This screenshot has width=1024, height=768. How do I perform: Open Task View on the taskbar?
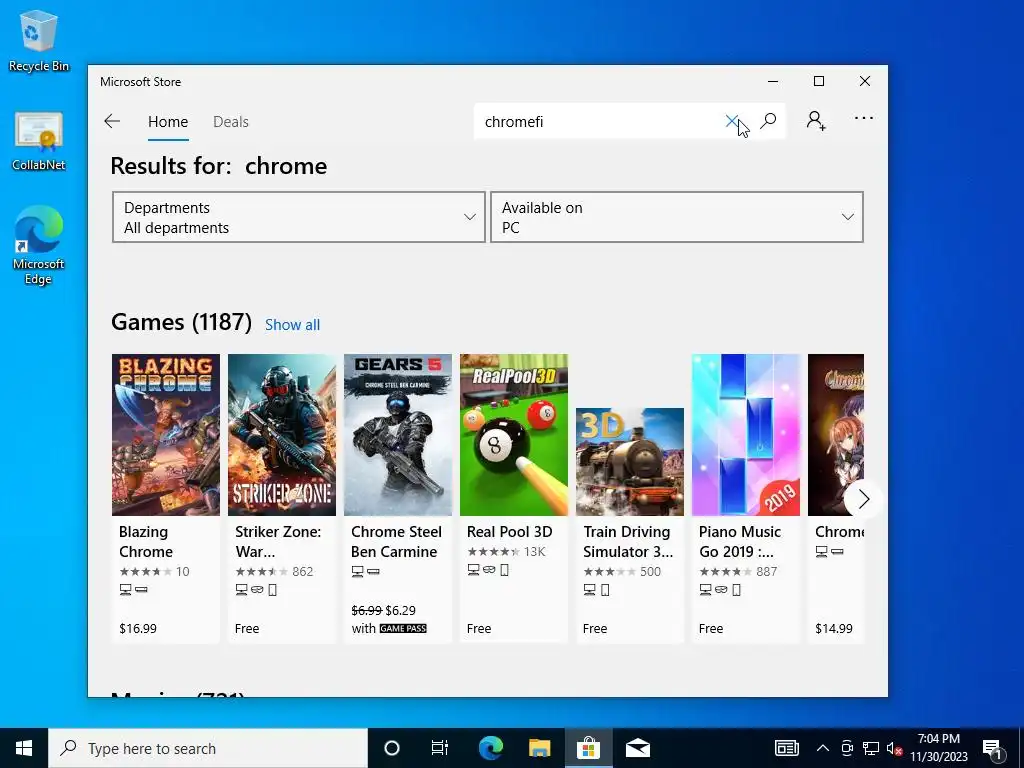440,748
